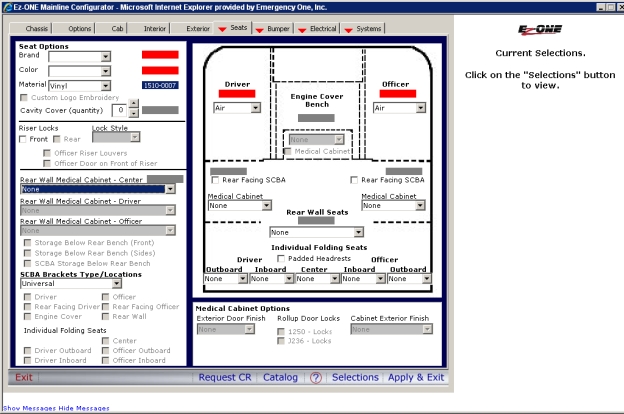Open the Options tab

click(x=80, y=29)
